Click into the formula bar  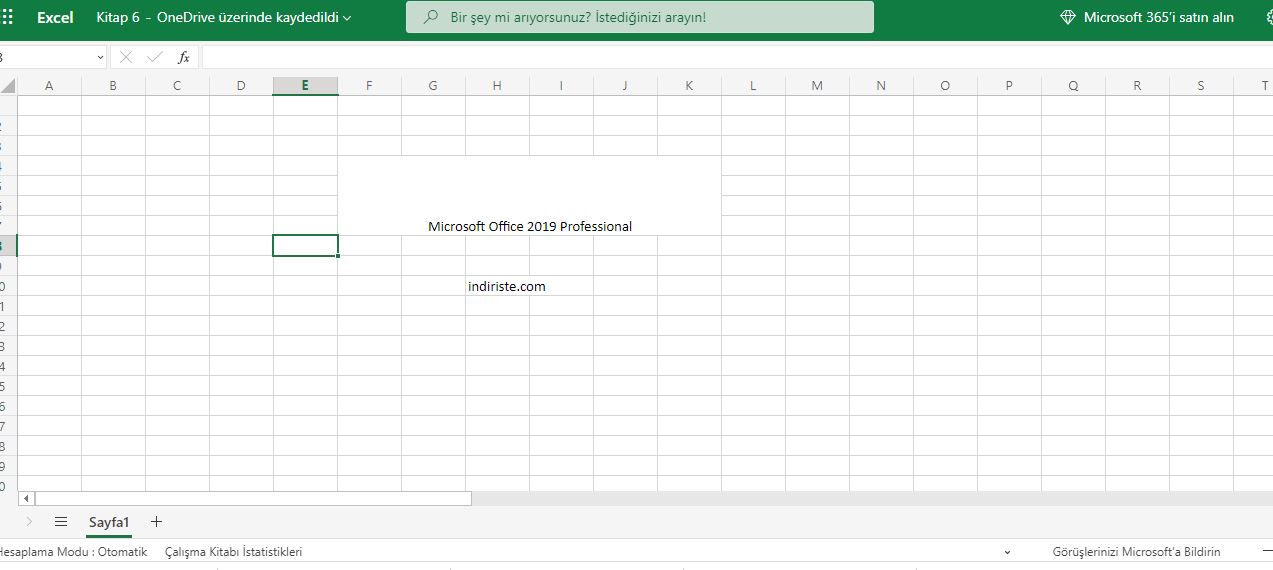(x=737, y=57)
